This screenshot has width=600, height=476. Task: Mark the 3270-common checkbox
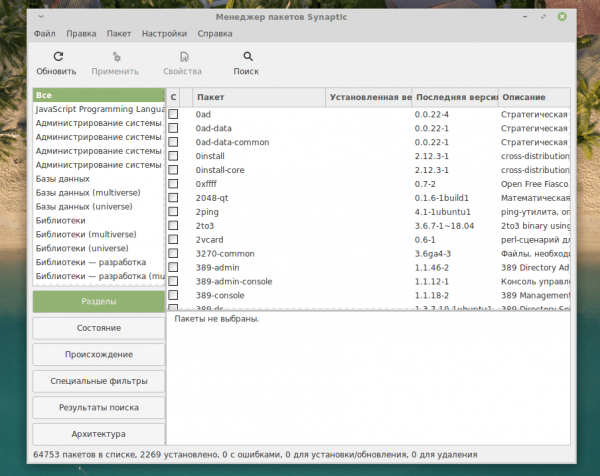pos(173,253)
